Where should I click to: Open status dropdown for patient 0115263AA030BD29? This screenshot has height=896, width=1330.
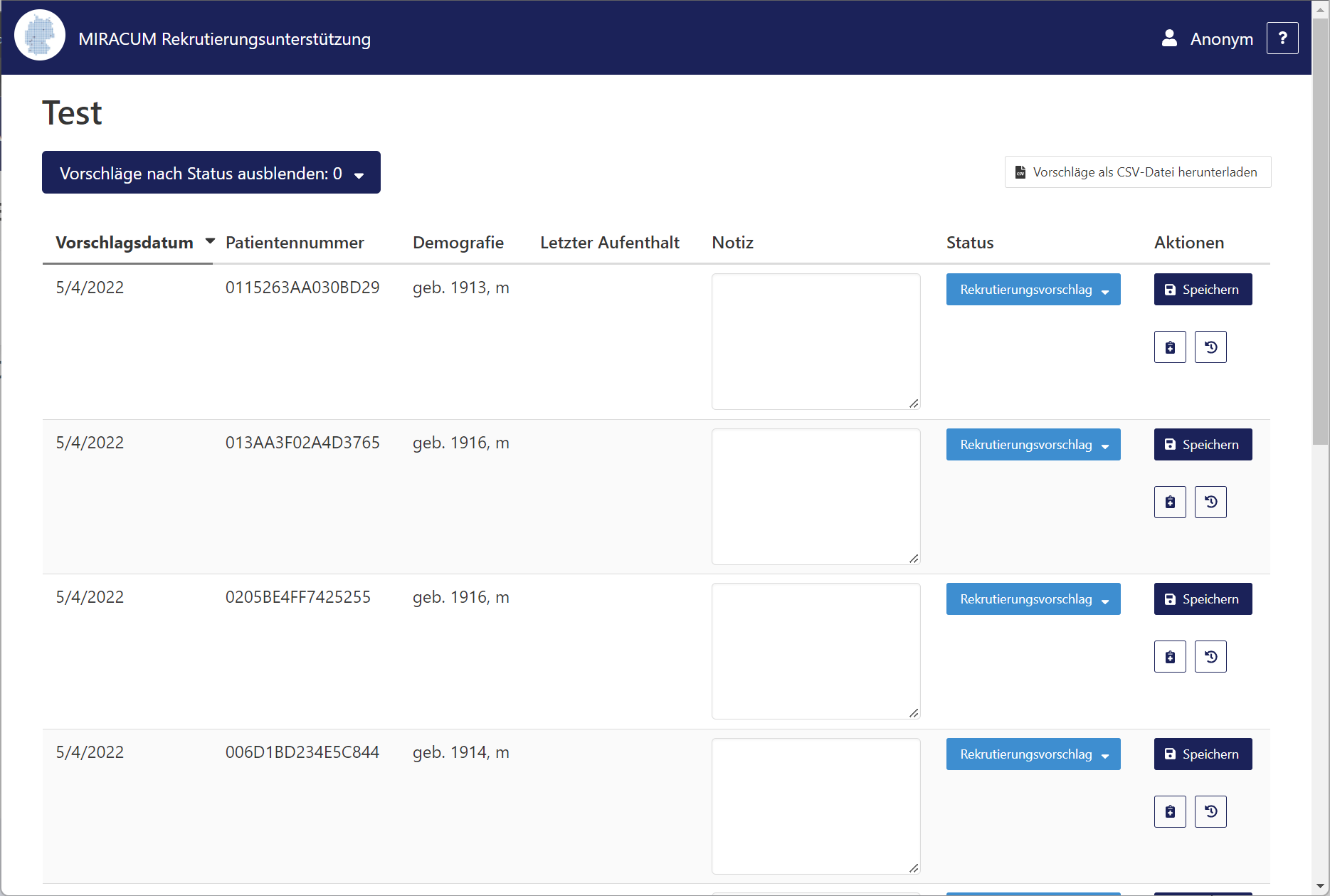1033,290
